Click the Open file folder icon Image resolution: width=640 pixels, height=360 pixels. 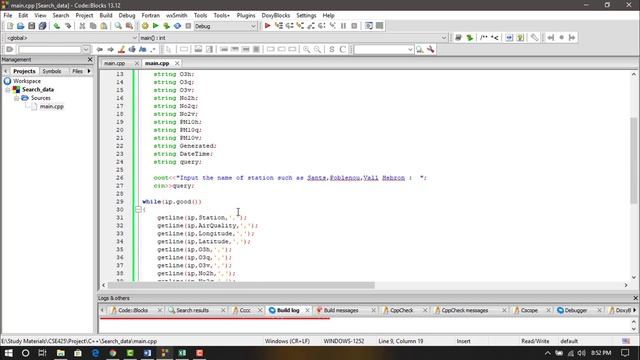click(x=20, y=26)
